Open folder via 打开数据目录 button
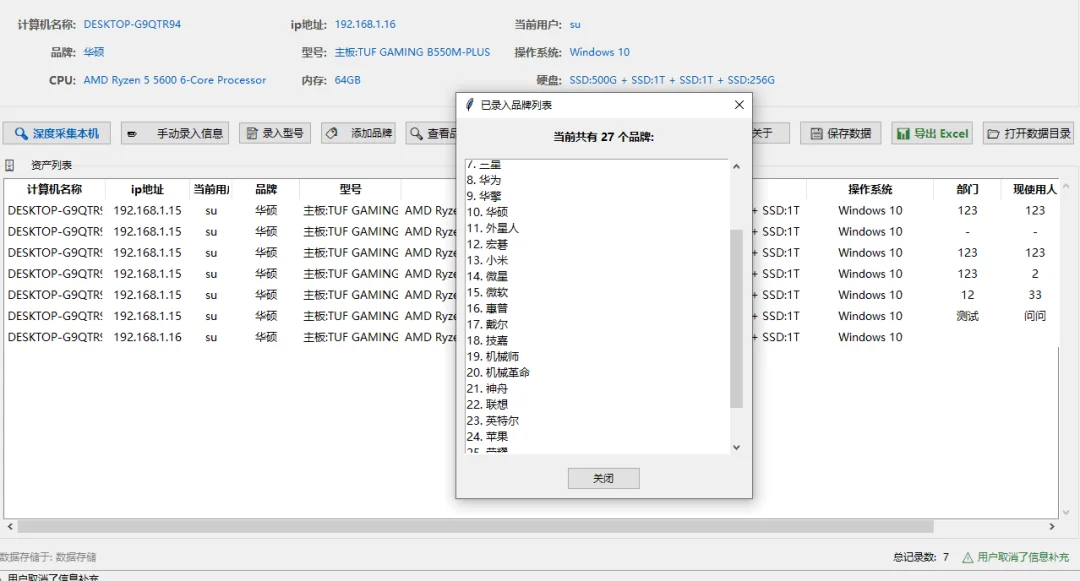Viewport: 1080px width, 581px height. click(x=1029, y=134)
